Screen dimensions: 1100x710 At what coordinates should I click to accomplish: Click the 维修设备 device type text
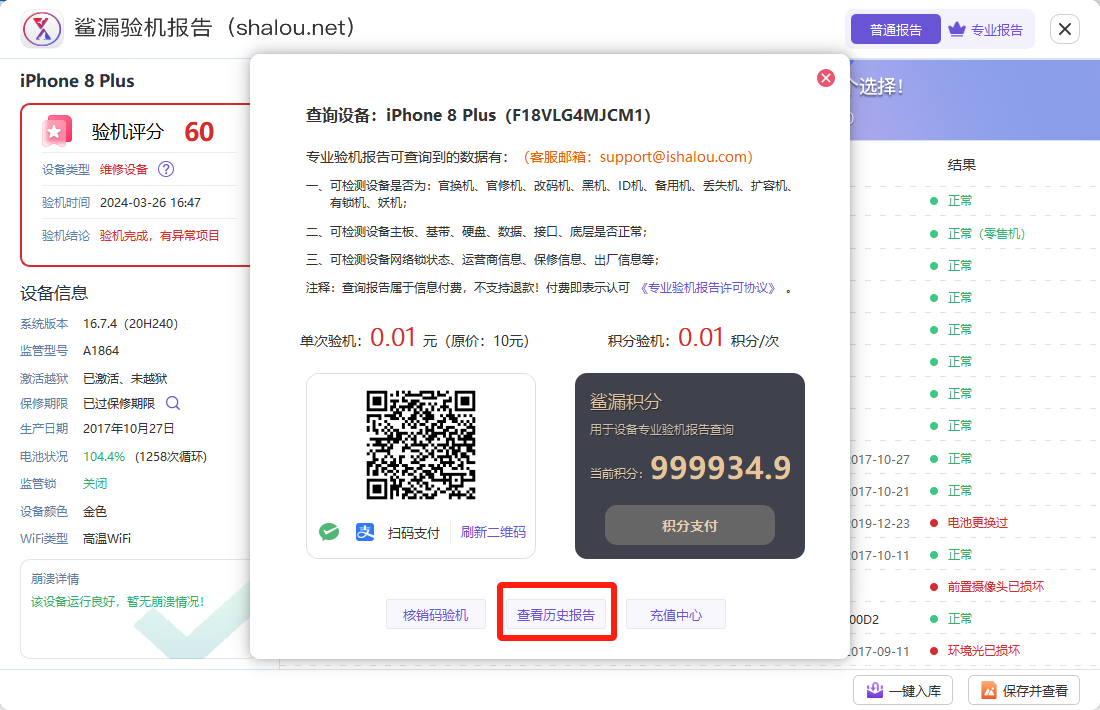click(x=124, y=169)
